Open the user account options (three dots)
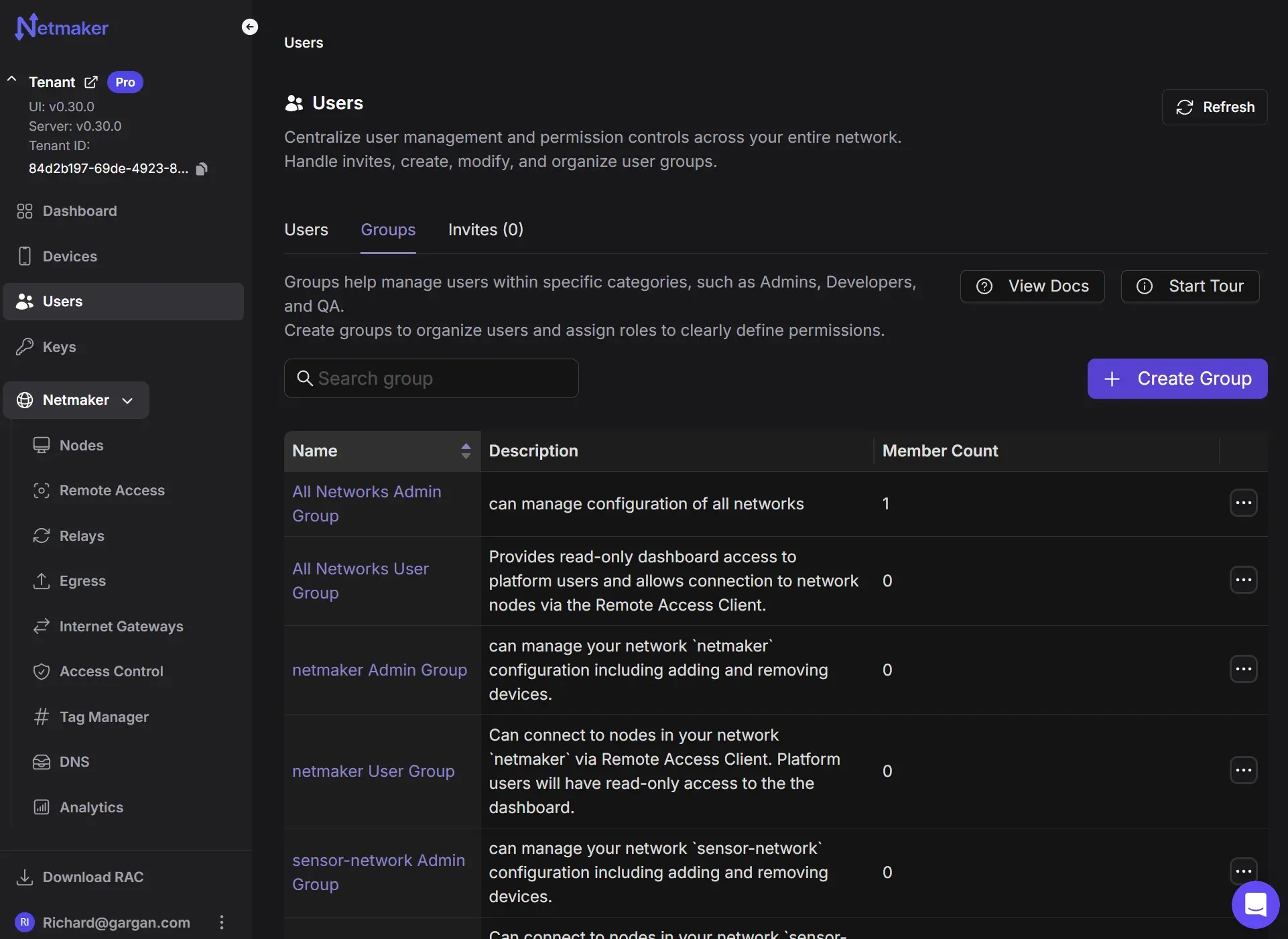 (x=222, y=922)
